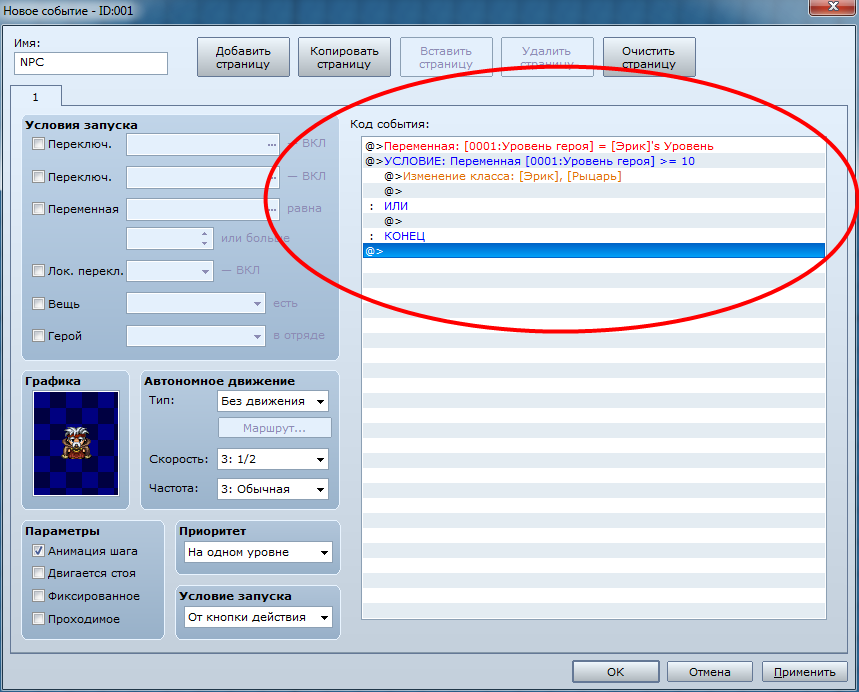Select the character sprite graphic thumbnail
The height and width of the screenshot is (692, 859).
click(76, 443)
